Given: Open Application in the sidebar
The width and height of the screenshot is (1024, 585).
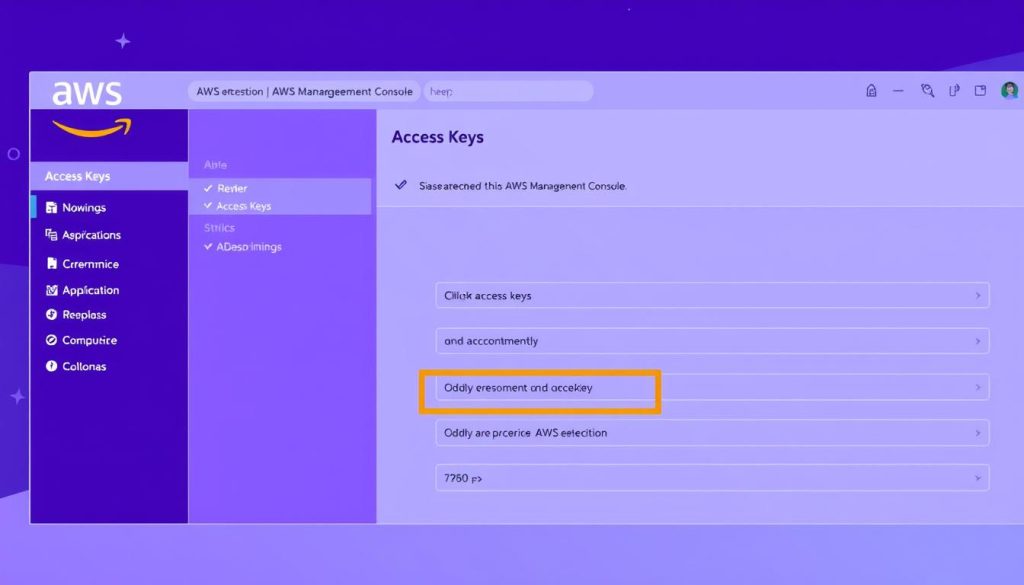Looking at the screenshot, I should click(90, 290).
